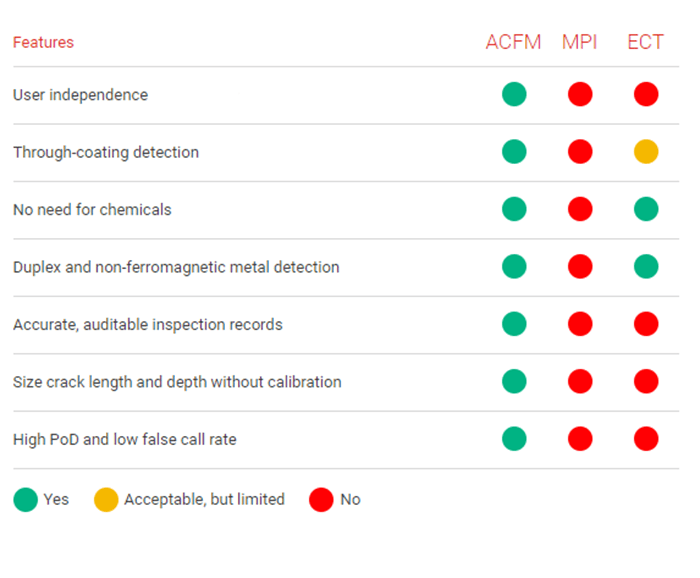This screenshot has width=700, height=578.
Task: Click the Features header label
Action: click(43, 42)
